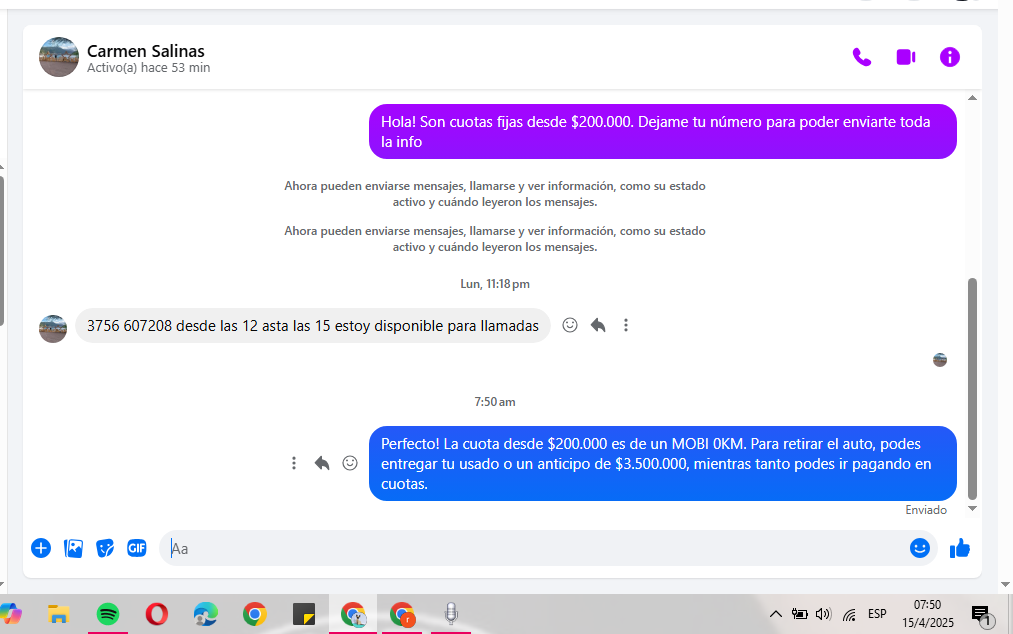Open battery status in system tray
The width and height of the screenshot is (1013, 634).
pos(800,614)
